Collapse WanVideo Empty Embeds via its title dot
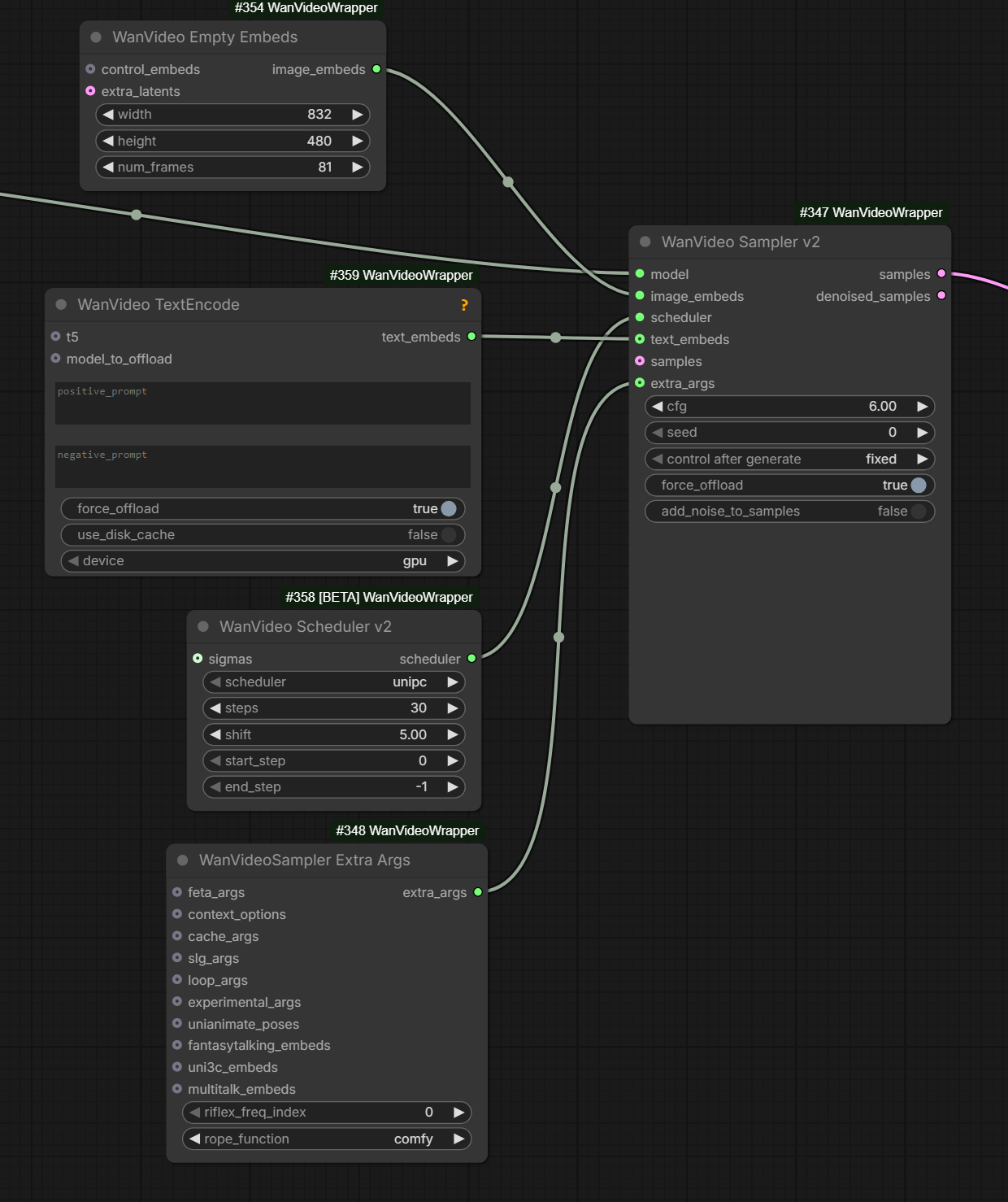 coord(96,37)
